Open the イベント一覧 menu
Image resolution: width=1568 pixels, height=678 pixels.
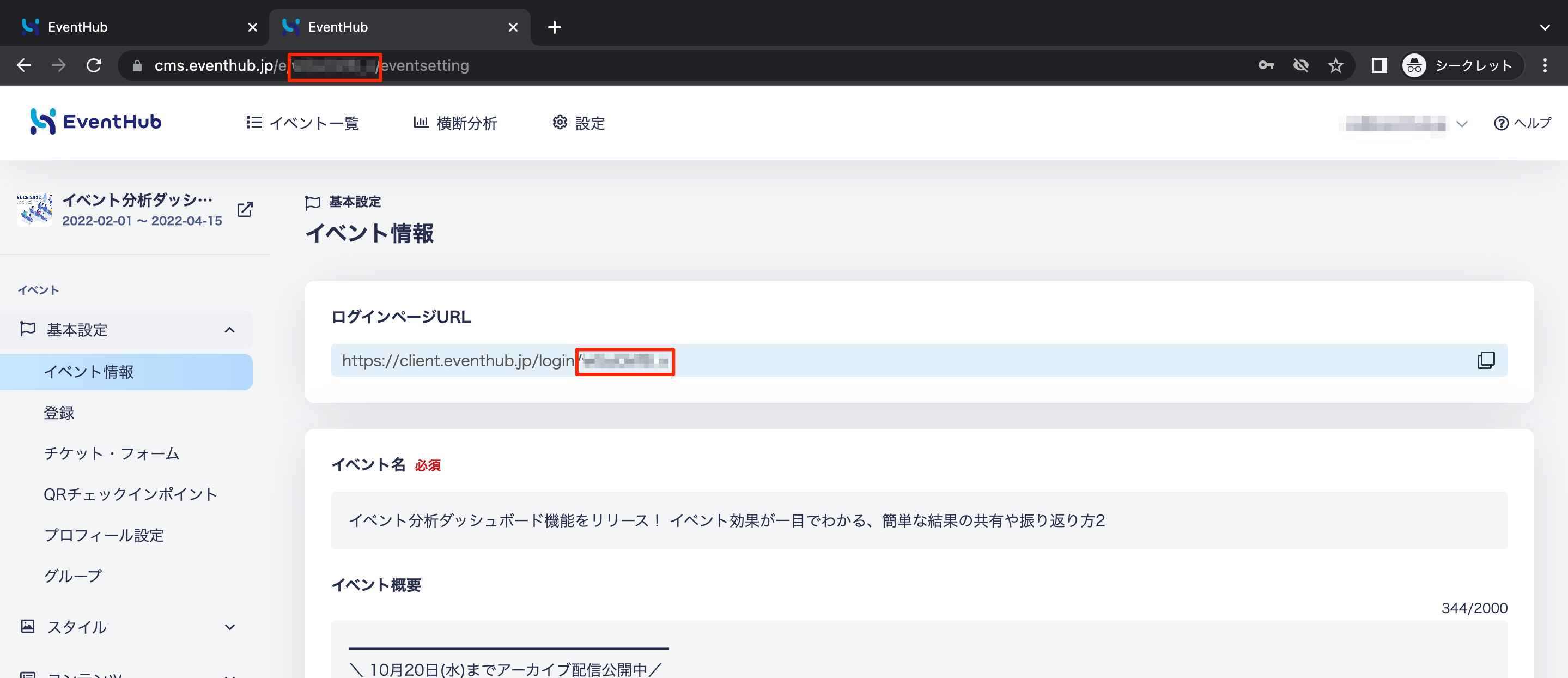[302, 123]
